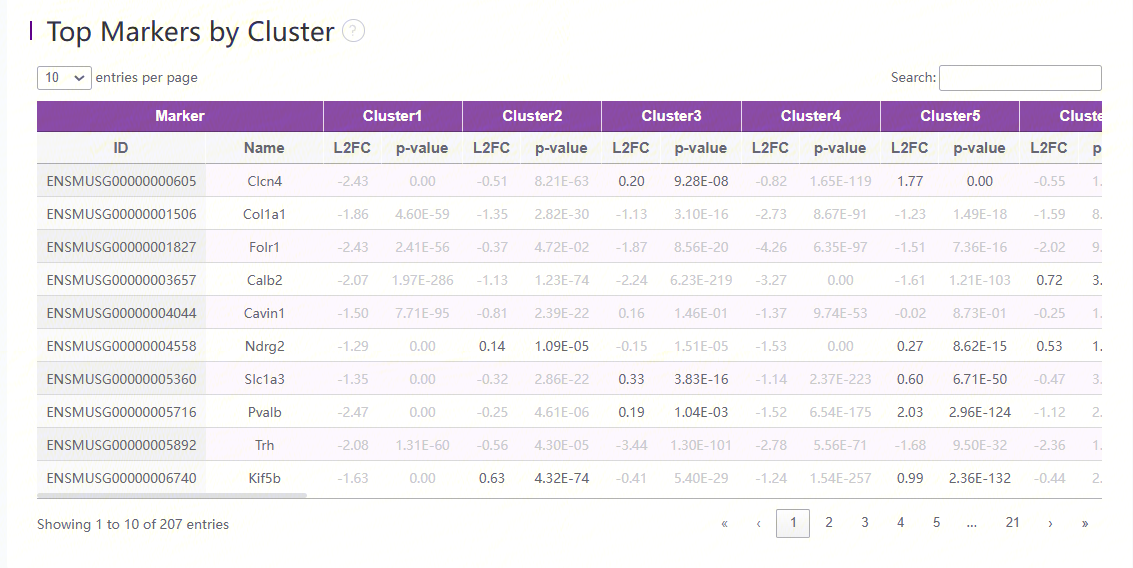The height and width of the screenshot is (568, 1133).
Task: Sort by the ID column header
Action: click(121, 148)
